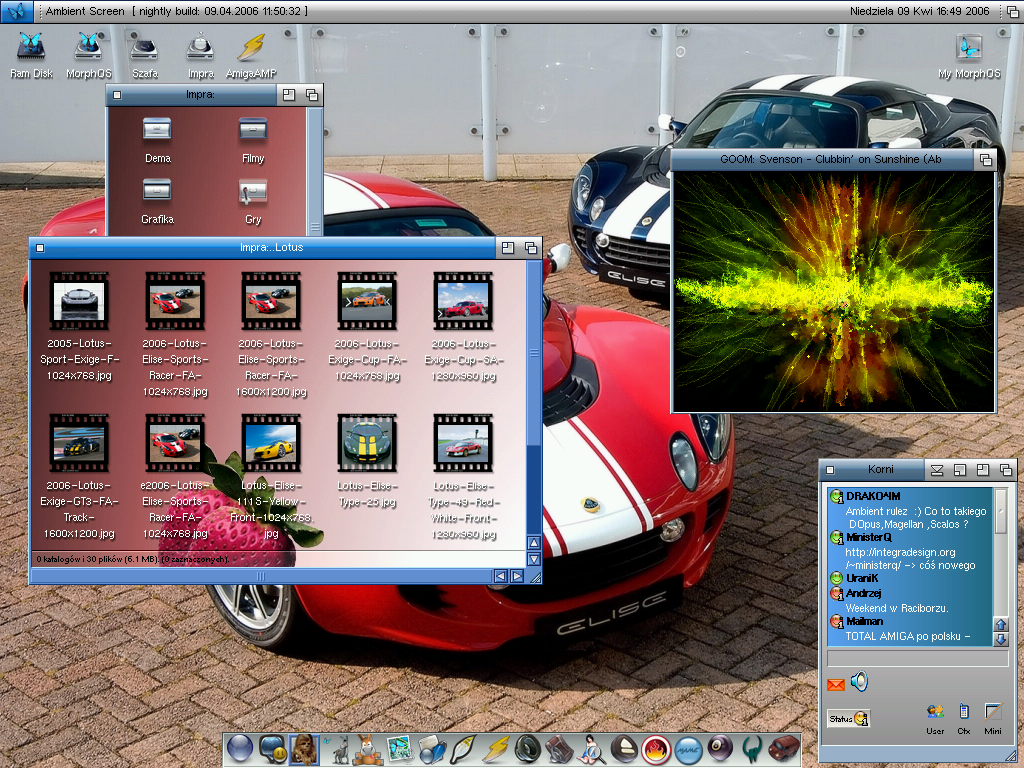Viewport: 1024px width, 768px height.
Task: Open the loudspeaker icon in the dock
Action: [528, 749]
